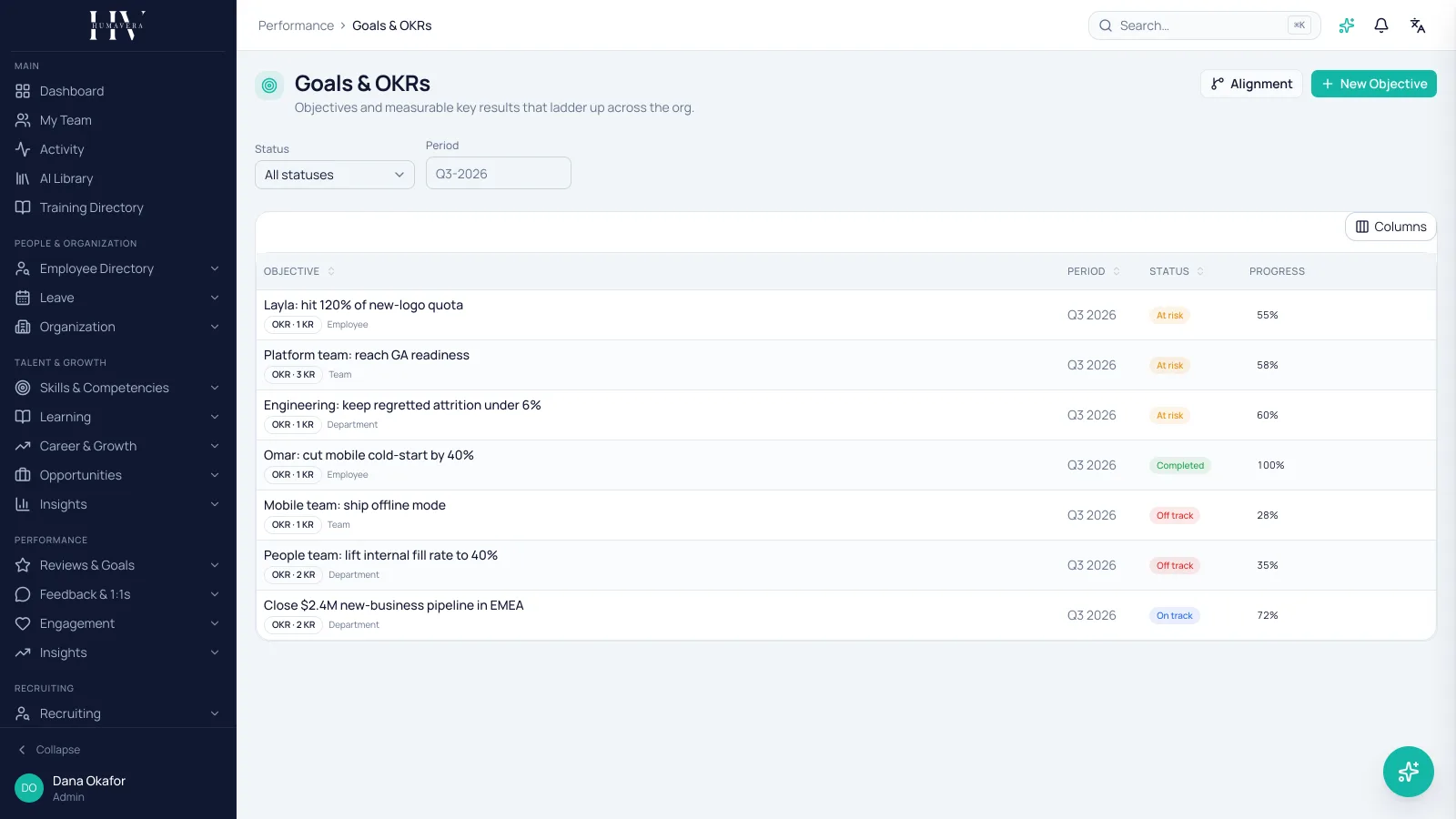
Task: Open Training Directory
Action: (x=118, y=207)
